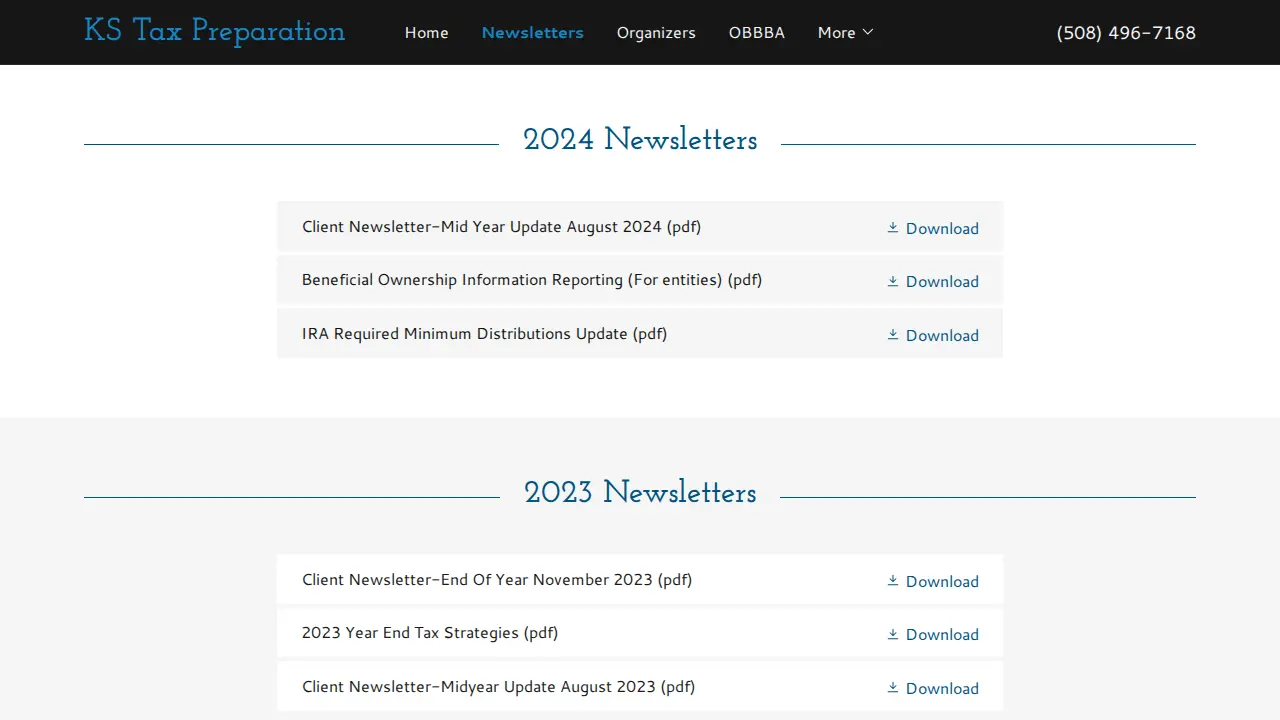The height and width of the screenshot is (720, 1280).
Task: Click download icon for End Of Year November 2023
Action: 893,581
